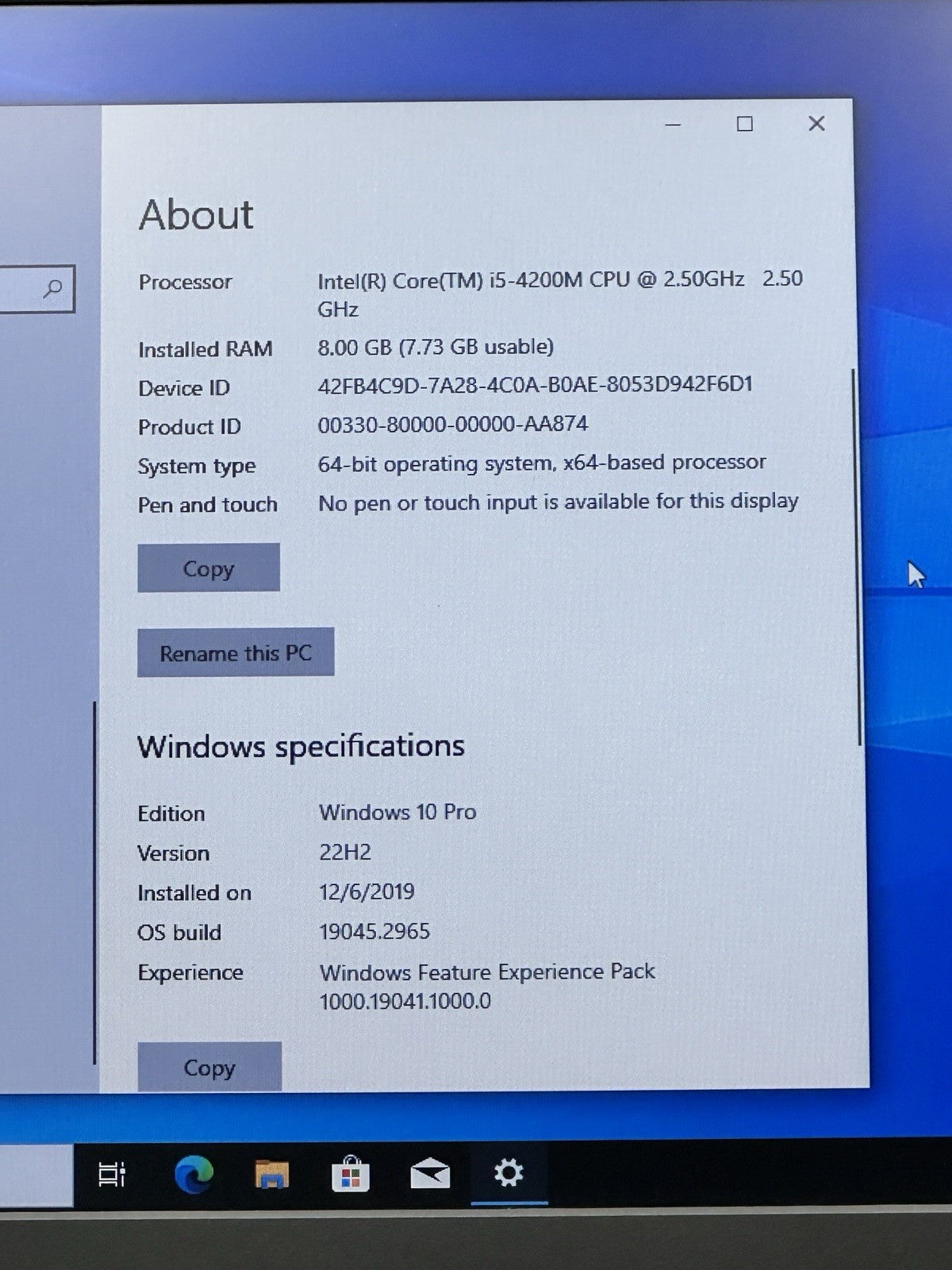This screenshot has width=952, height=1270.
Task: Click Windows Feature Experience Pack text
Action: pos(487,986)
